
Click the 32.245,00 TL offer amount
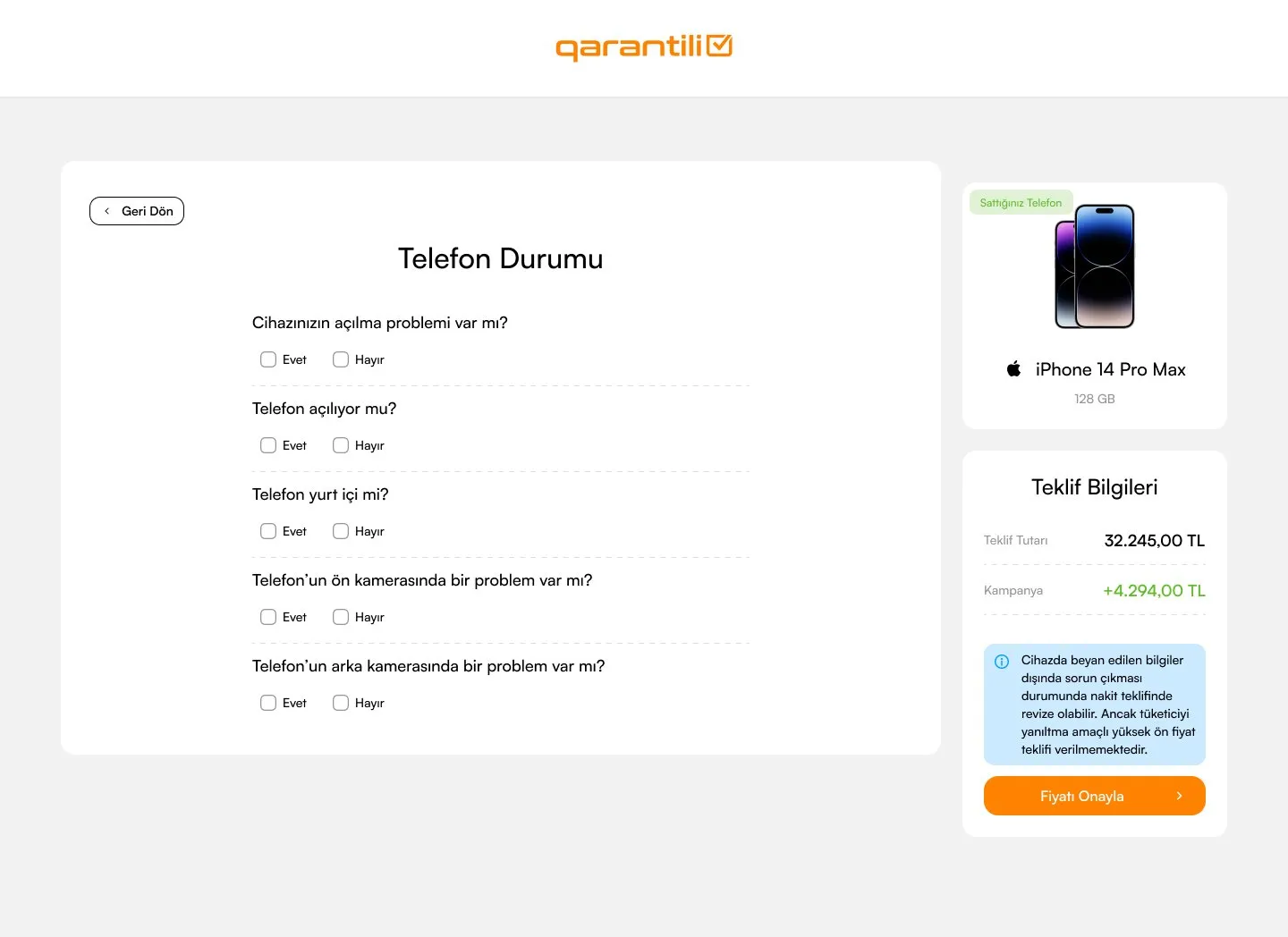pyautogui.click(x=1155, y=540)
